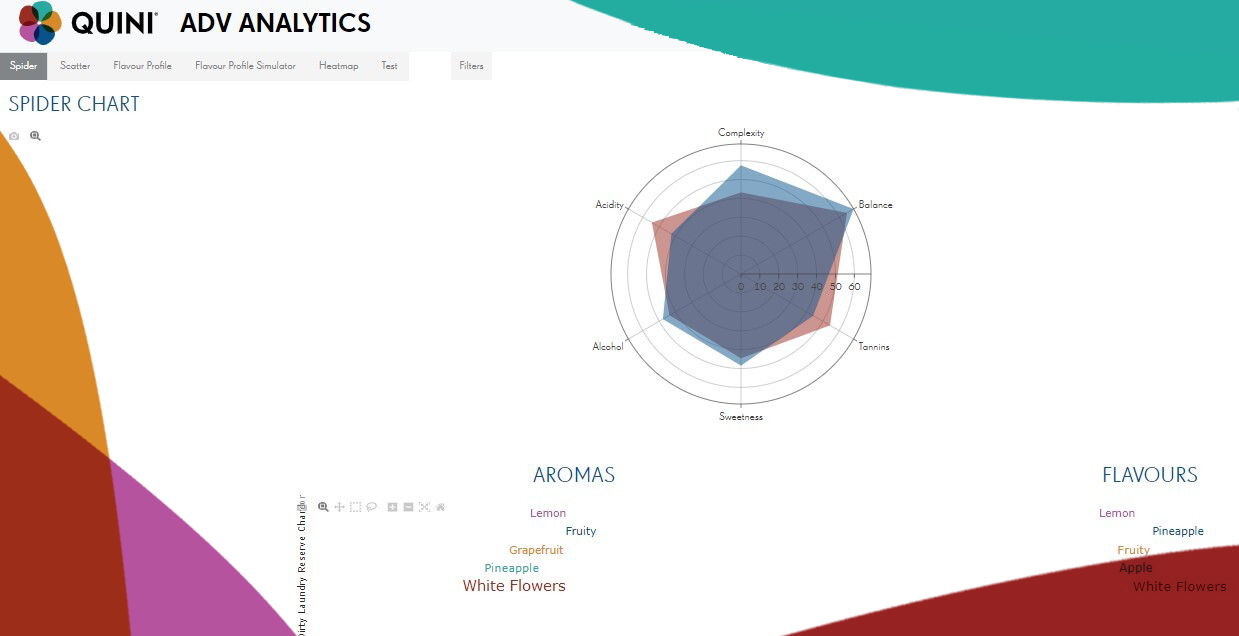The width and height of the screenshot is (1239, 636).
Task: Autoscale the aromas chart
Action: tap(424, 507)
